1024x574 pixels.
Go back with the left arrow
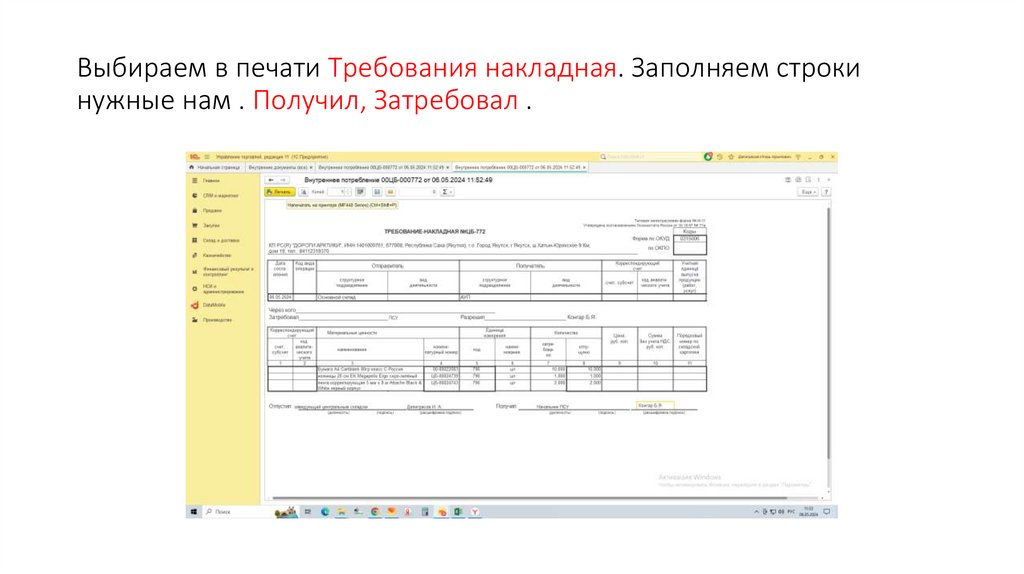click(270, 180)
